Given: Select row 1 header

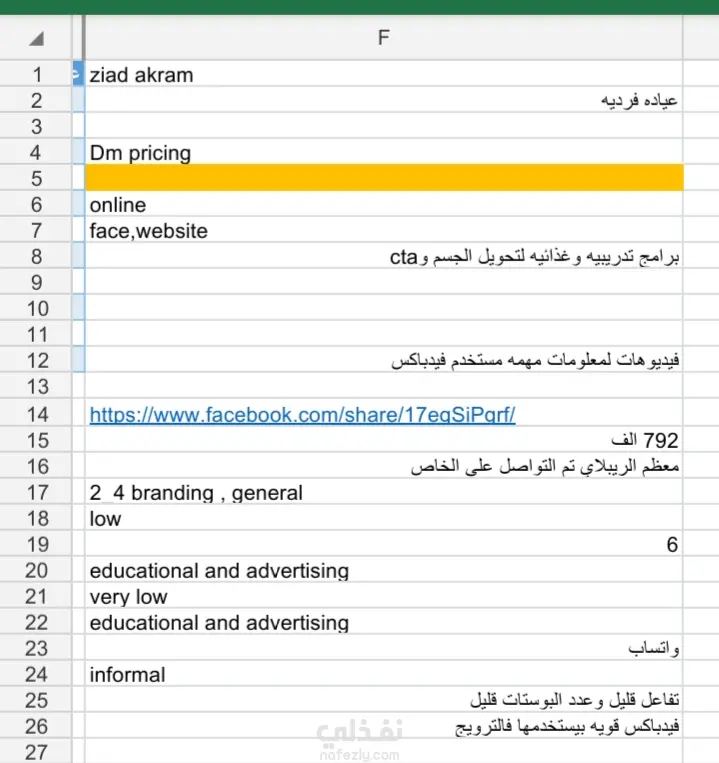Looking at the screenshot, I should (x=36, y=75).
